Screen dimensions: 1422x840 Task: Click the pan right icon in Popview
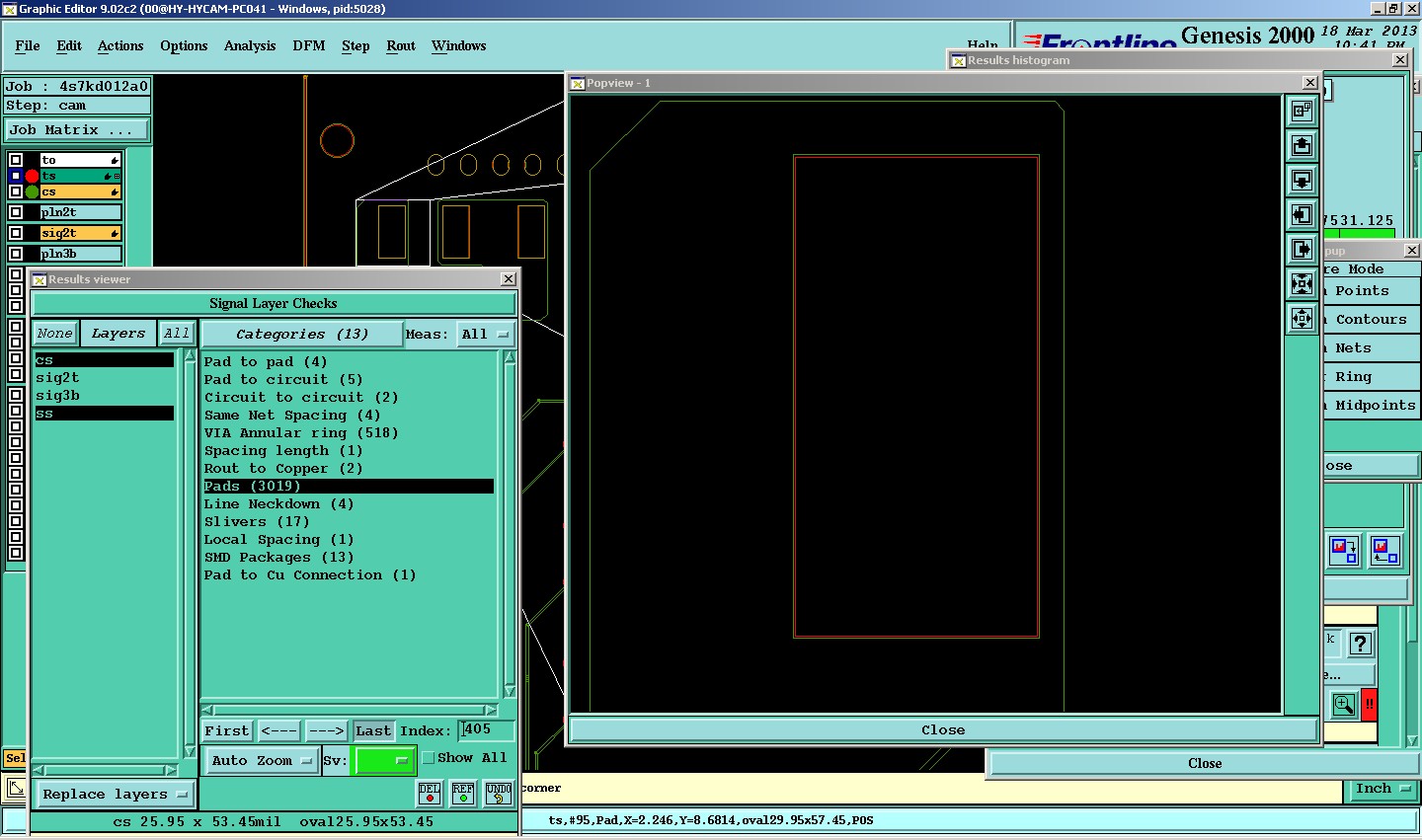(x=1302, y=250)
